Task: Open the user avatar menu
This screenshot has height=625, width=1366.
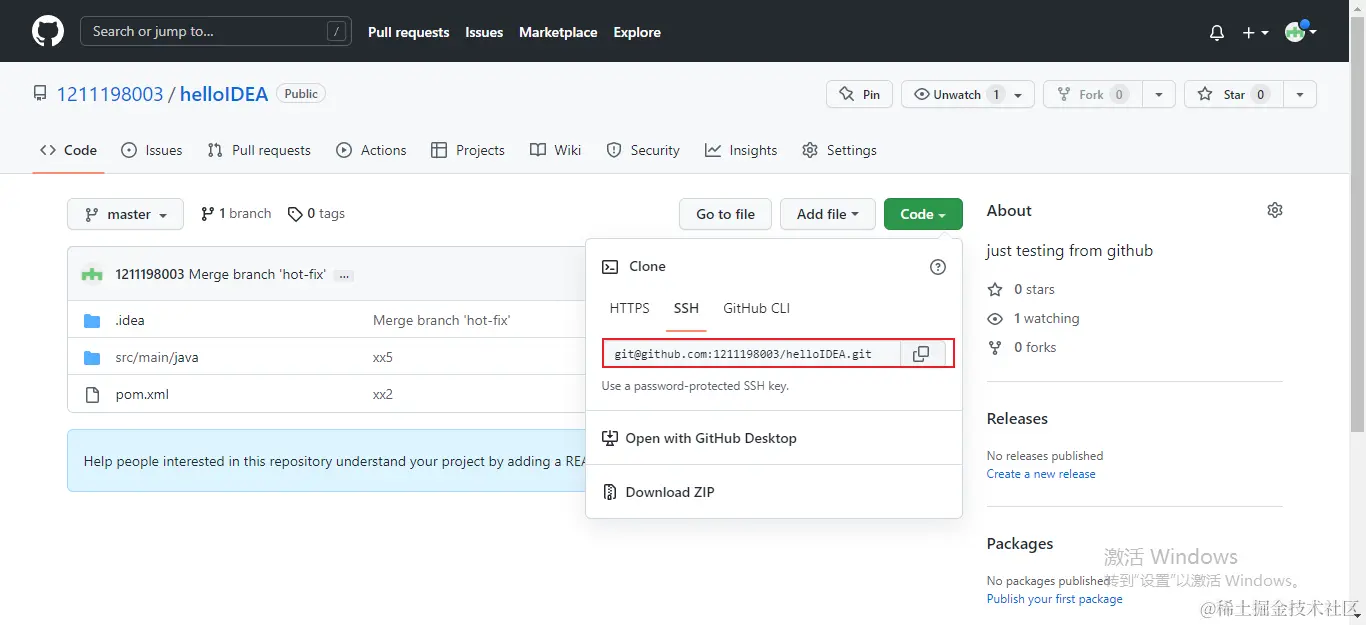Action: coord(1300,31)
